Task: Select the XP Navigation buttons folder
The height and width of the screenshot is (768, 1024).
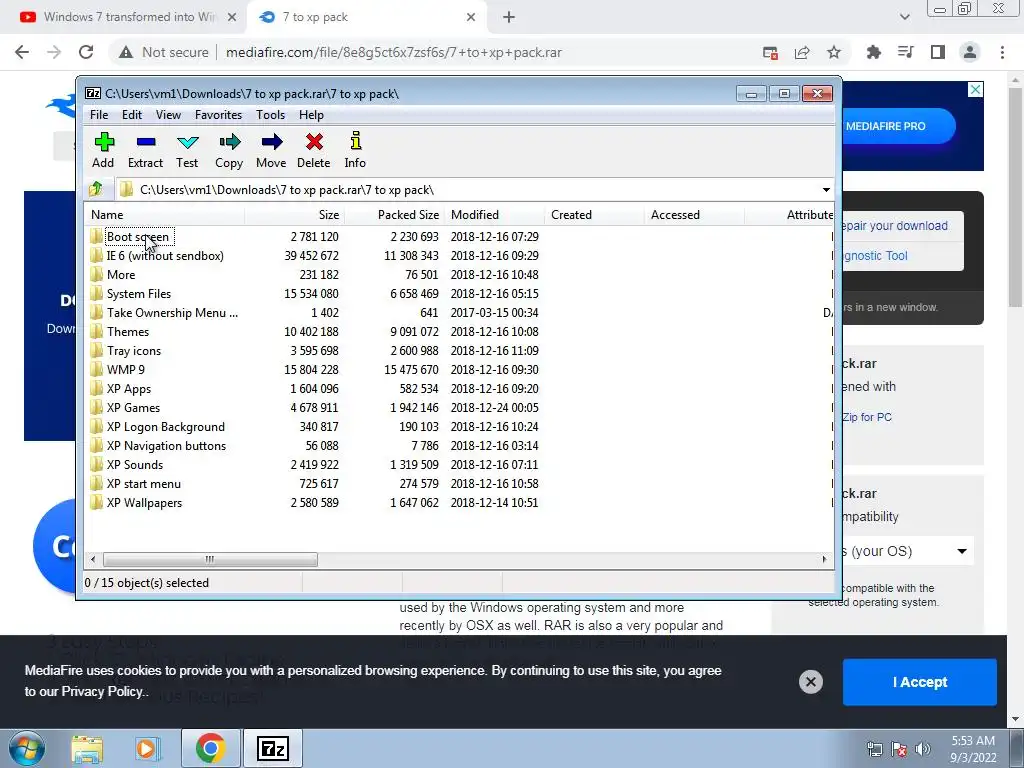Action: pyautogui.click(x=166, y=445)
